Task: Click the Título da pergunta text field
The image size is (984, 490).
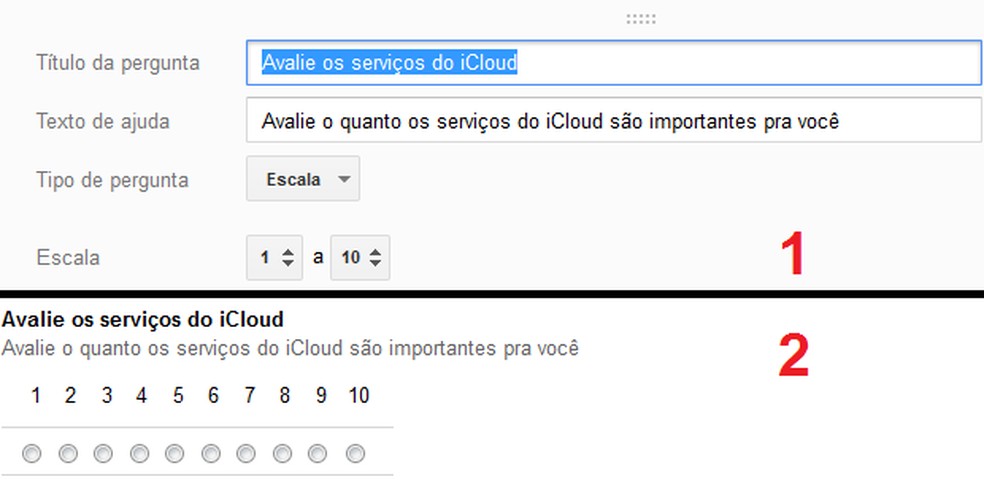Action: [x=613, y=63]
